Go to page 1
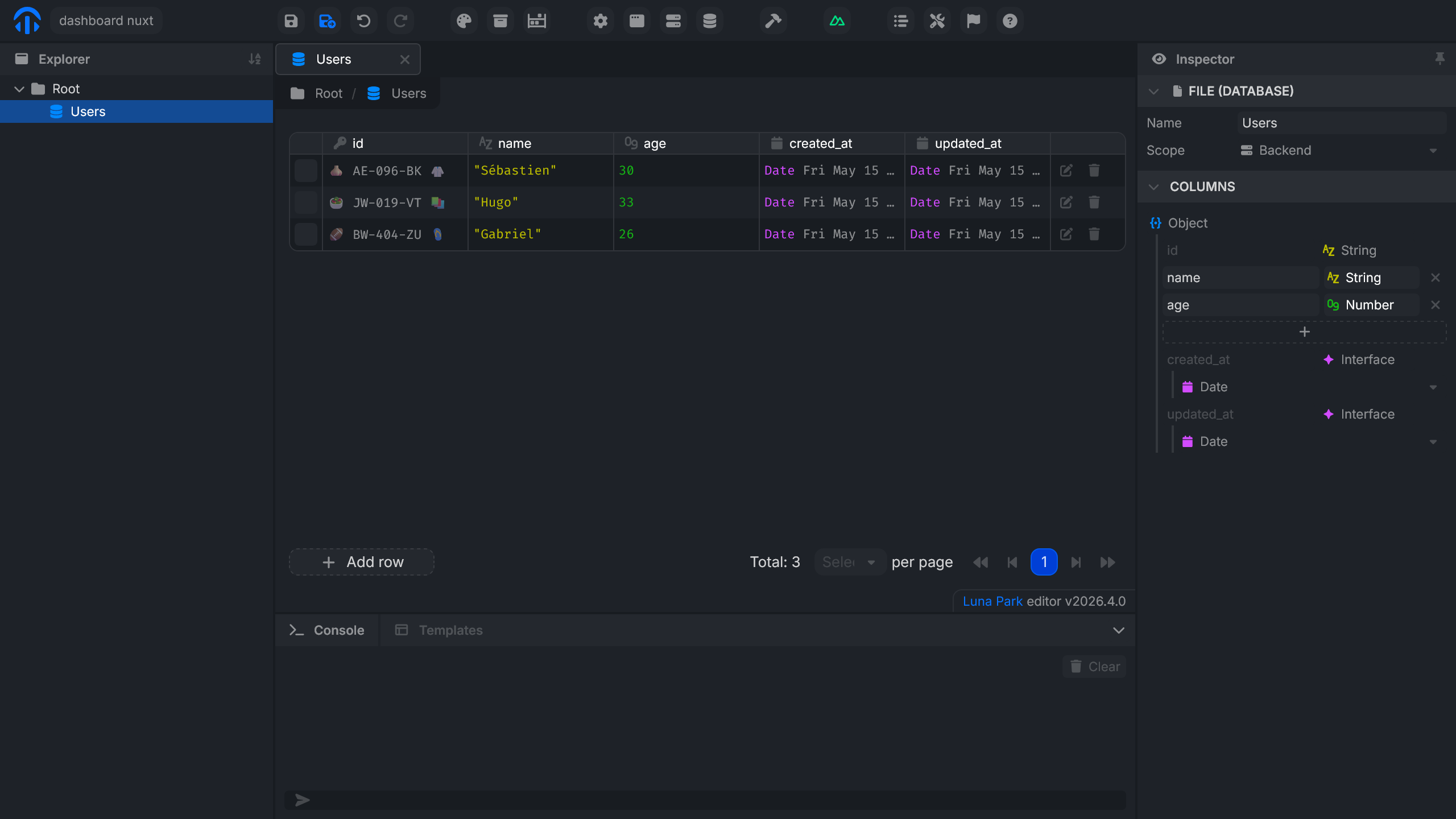 click(x=1044, y=562)
